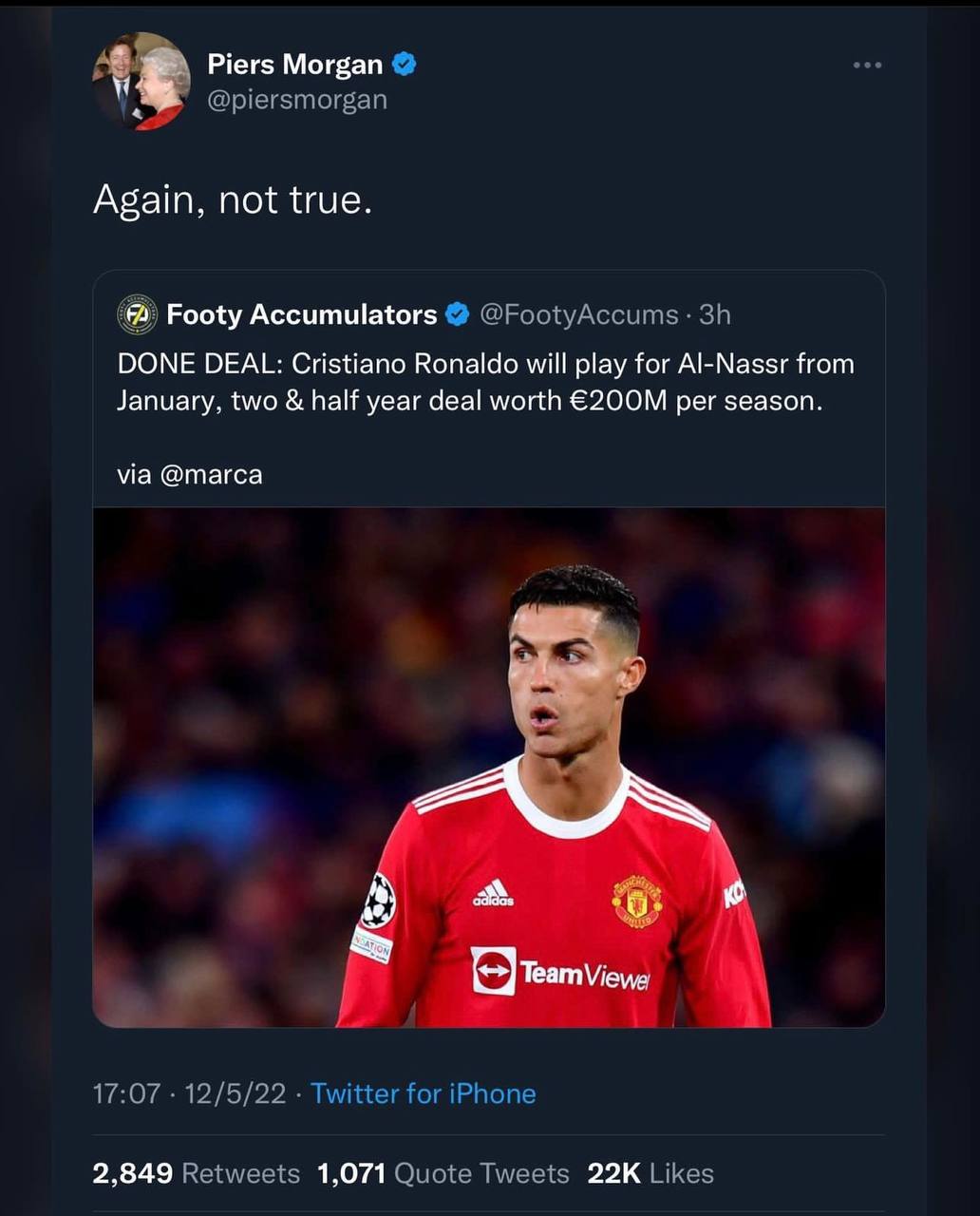View the 2,849 Retweets list
The height and width of the screenshot is (1216, 980).
click(x=196, y=1173)
